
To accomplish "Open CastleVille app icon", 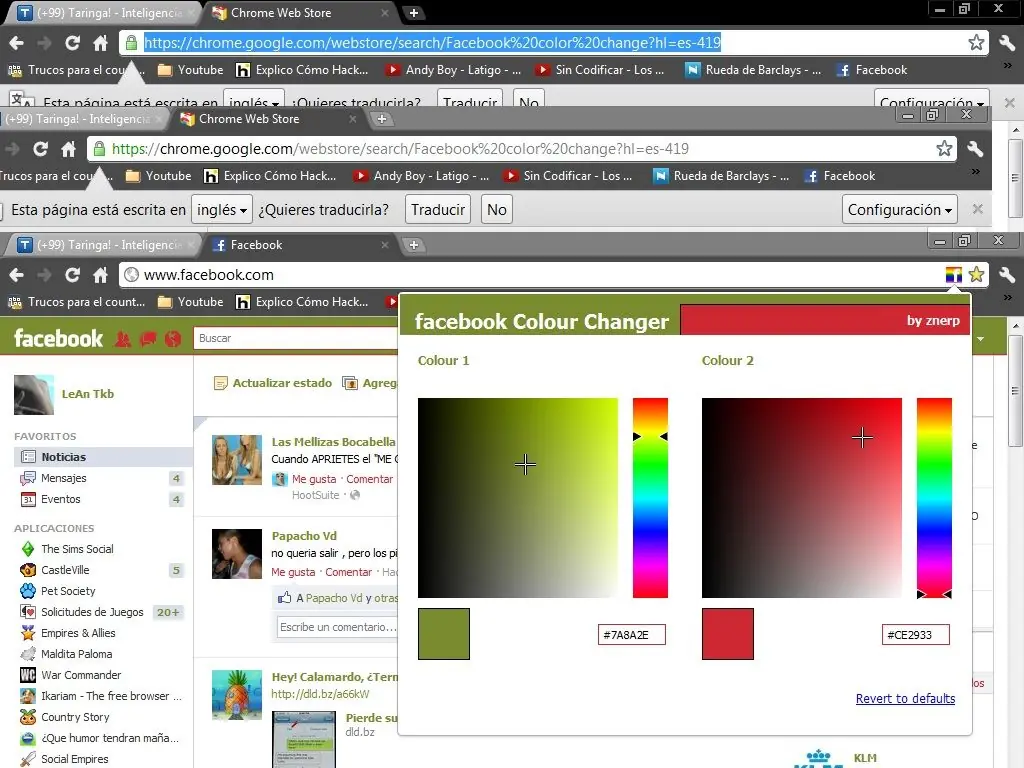I will pos(27,570).
